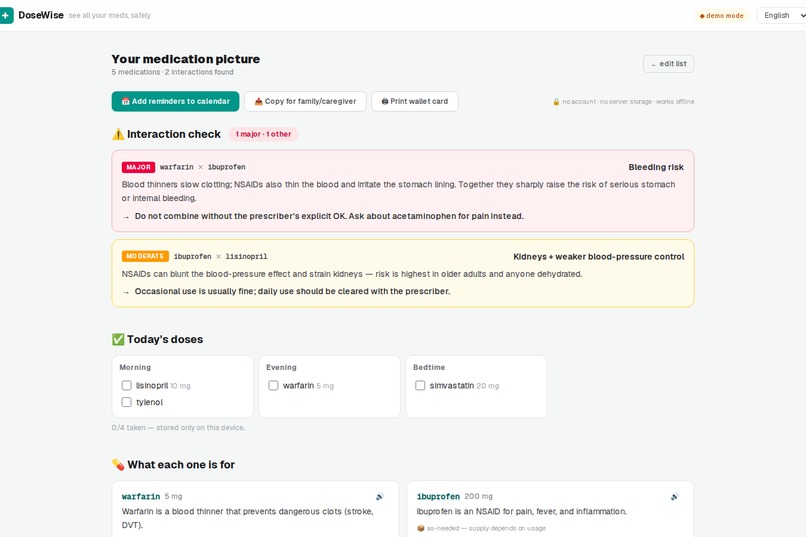
Task: Click Your medication picture heading
Action: [x=186, y=59]
